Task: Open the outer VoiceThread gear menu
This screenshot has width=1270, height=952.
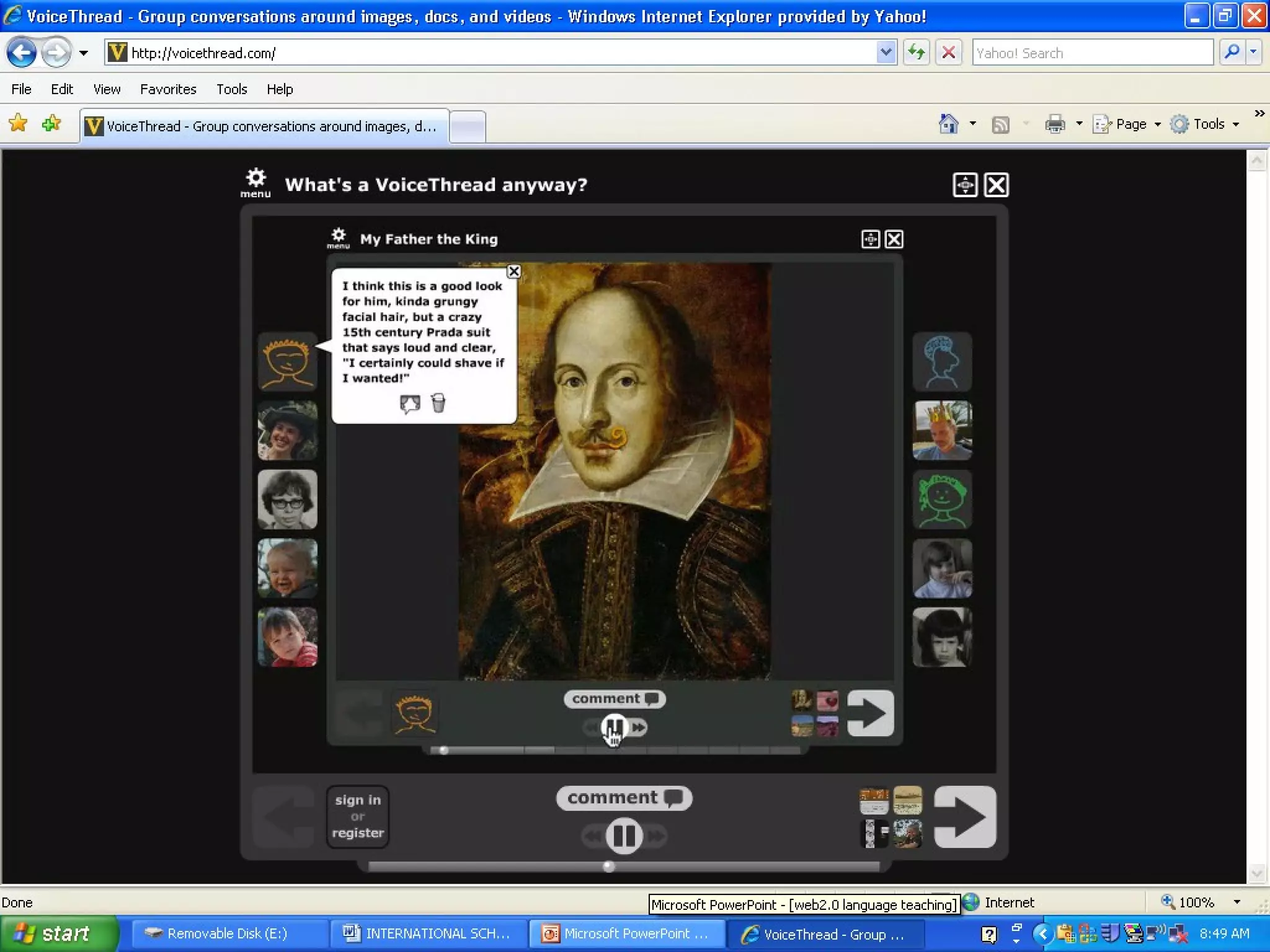Action: click(x=255, y=182)
